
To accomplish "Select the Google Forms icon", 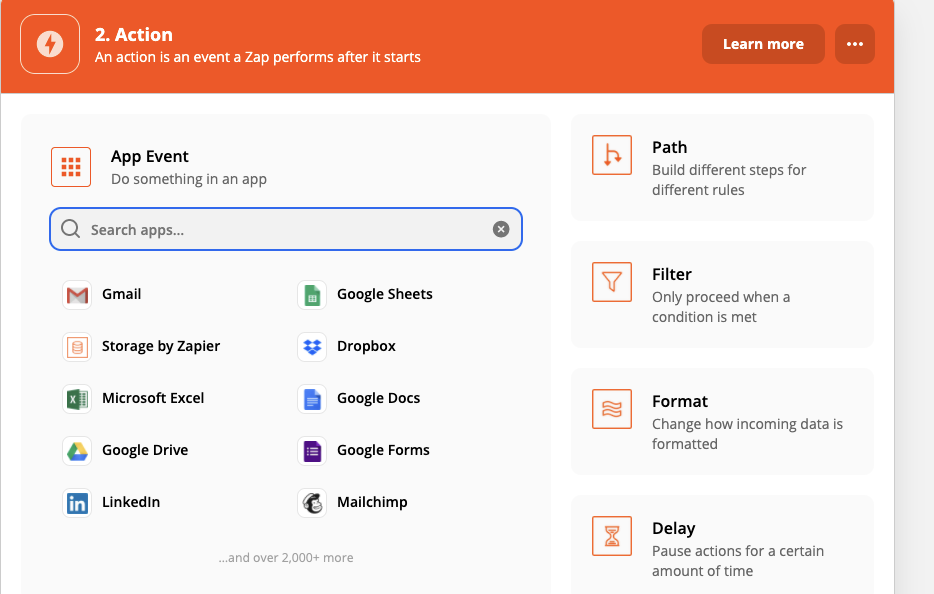I will tap(312, 451).
